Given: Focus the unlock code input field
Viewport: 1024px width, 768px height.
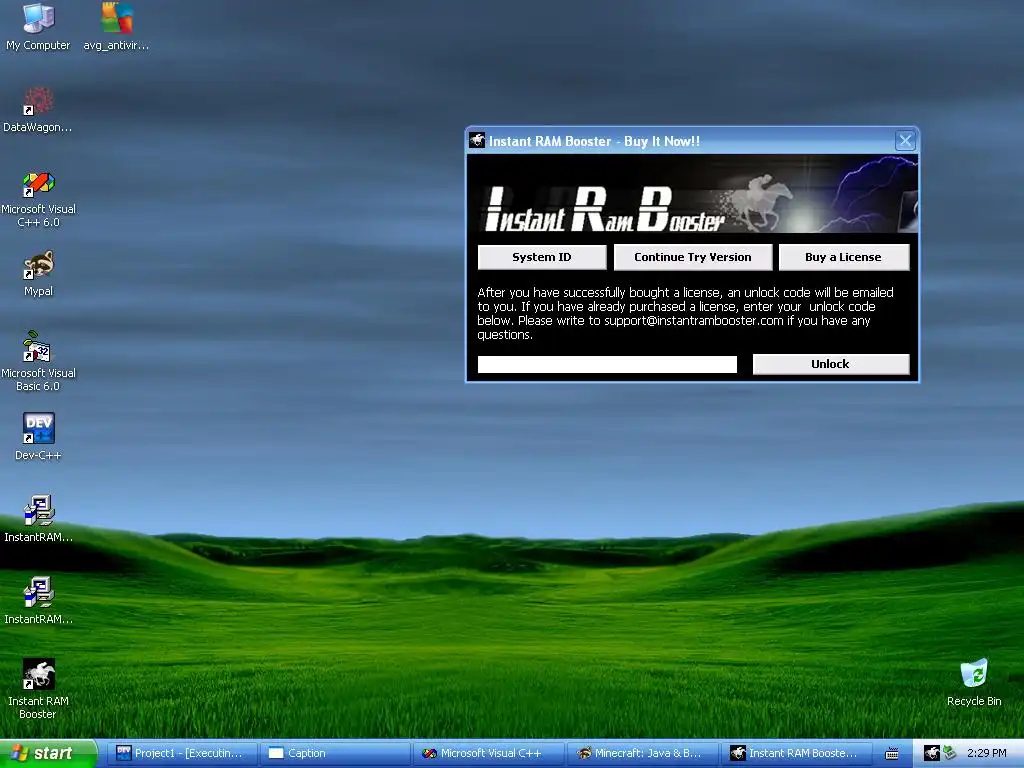Looking at the screenshot, I should point(607,364).
